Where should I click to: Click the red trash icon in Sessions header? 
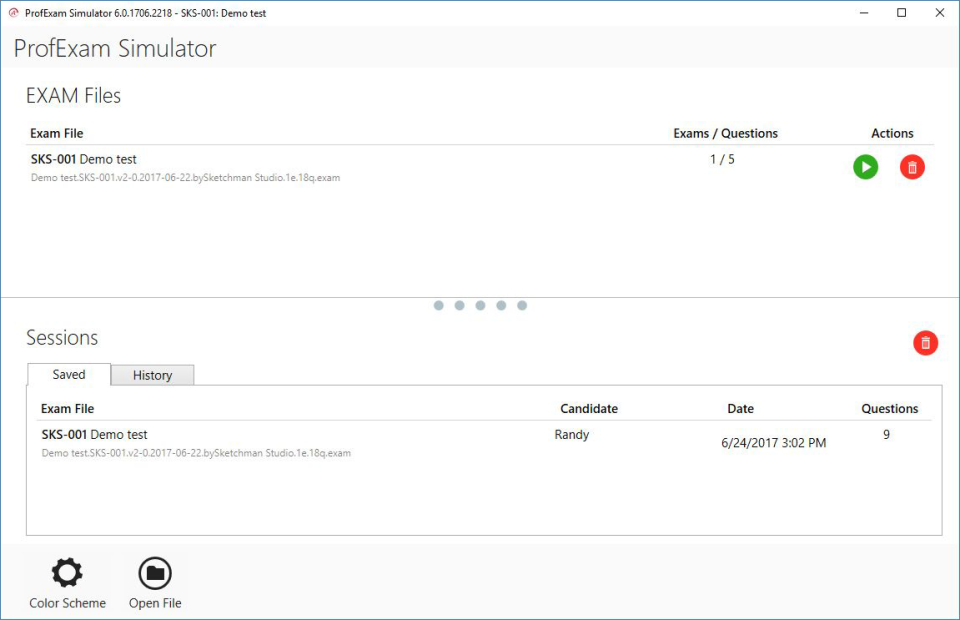point(925,343)
